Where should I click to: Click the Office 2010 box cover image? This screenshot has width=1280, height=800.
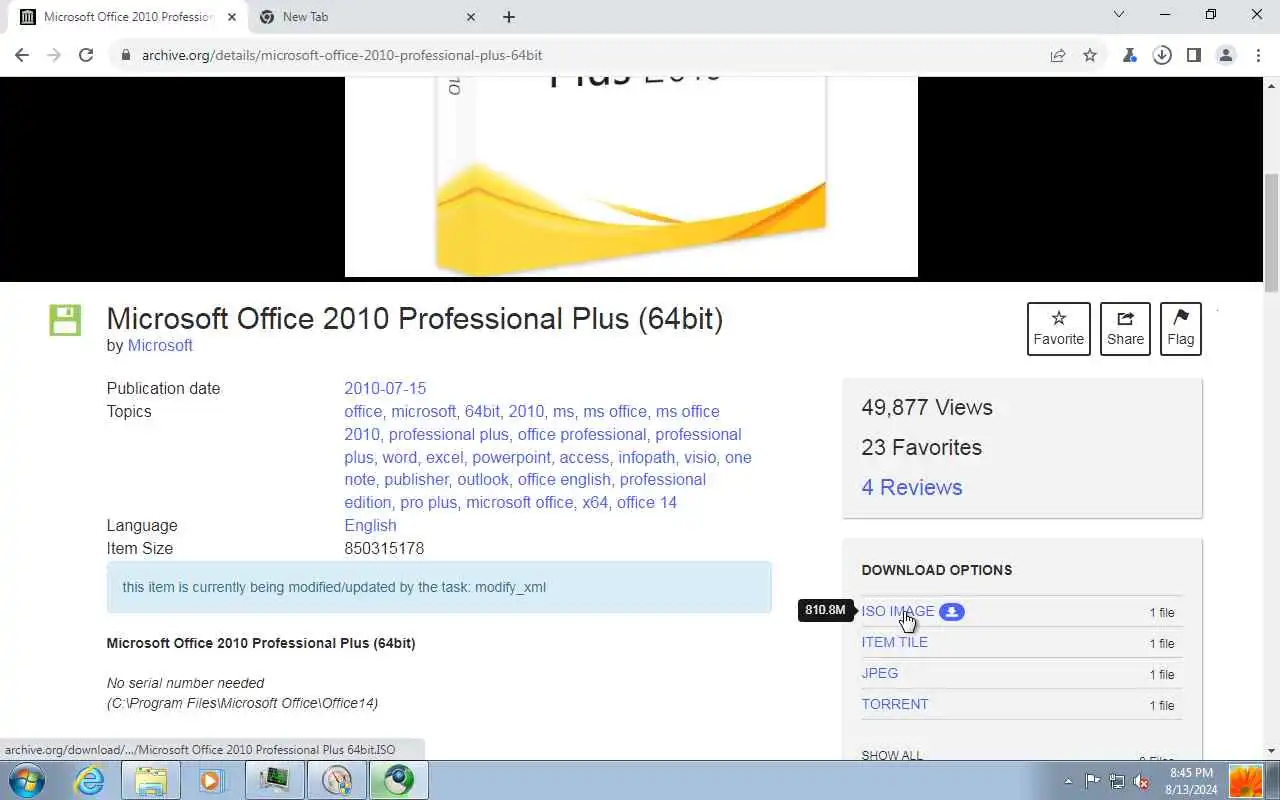click(631, 177)
